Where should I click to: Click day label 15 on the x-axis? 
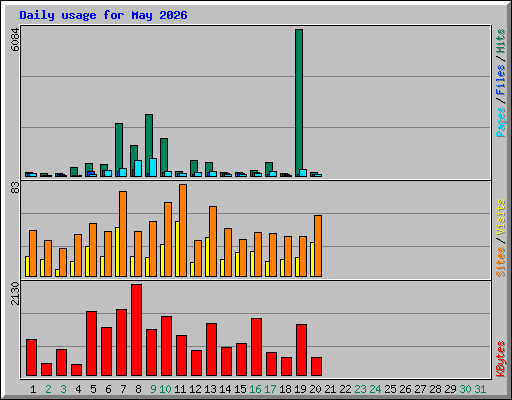[240, 389]
